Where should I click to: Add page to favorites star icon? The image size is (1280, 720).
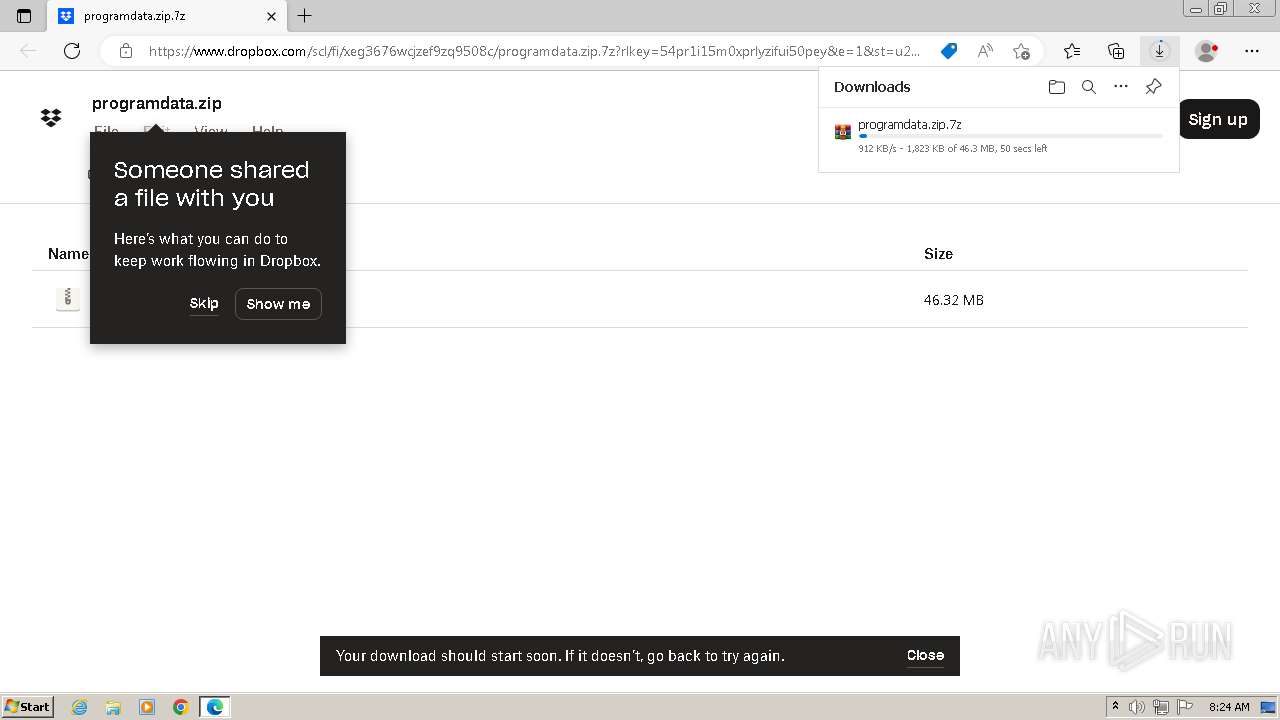1021,51
